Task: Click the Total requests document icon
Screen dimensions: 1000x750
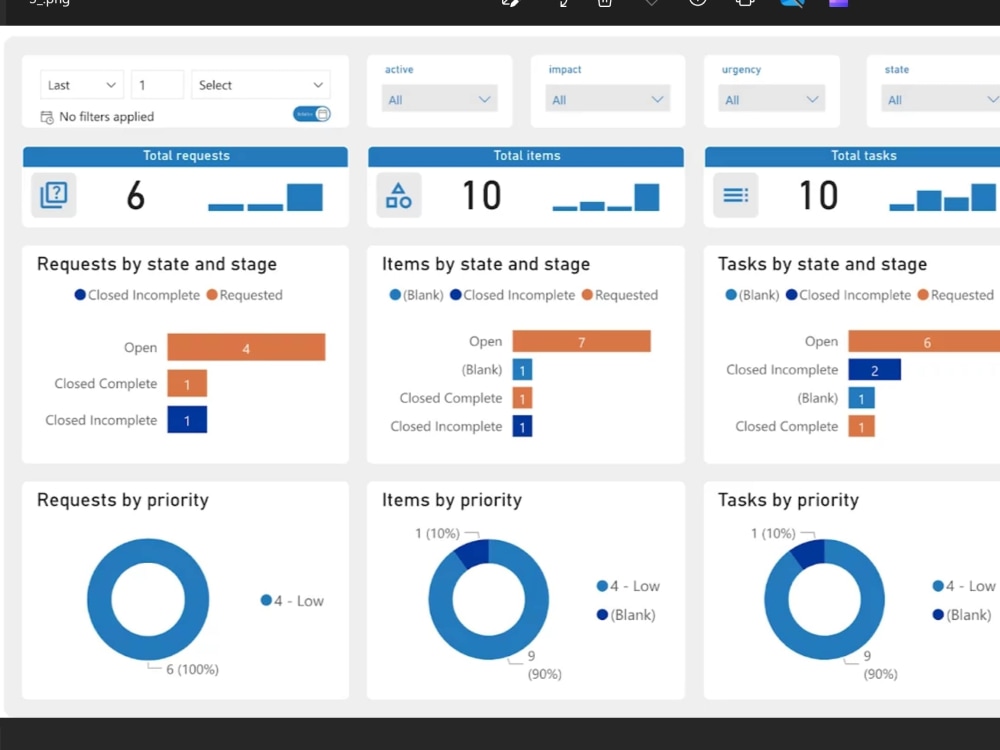Action: (x=53, y=195)
